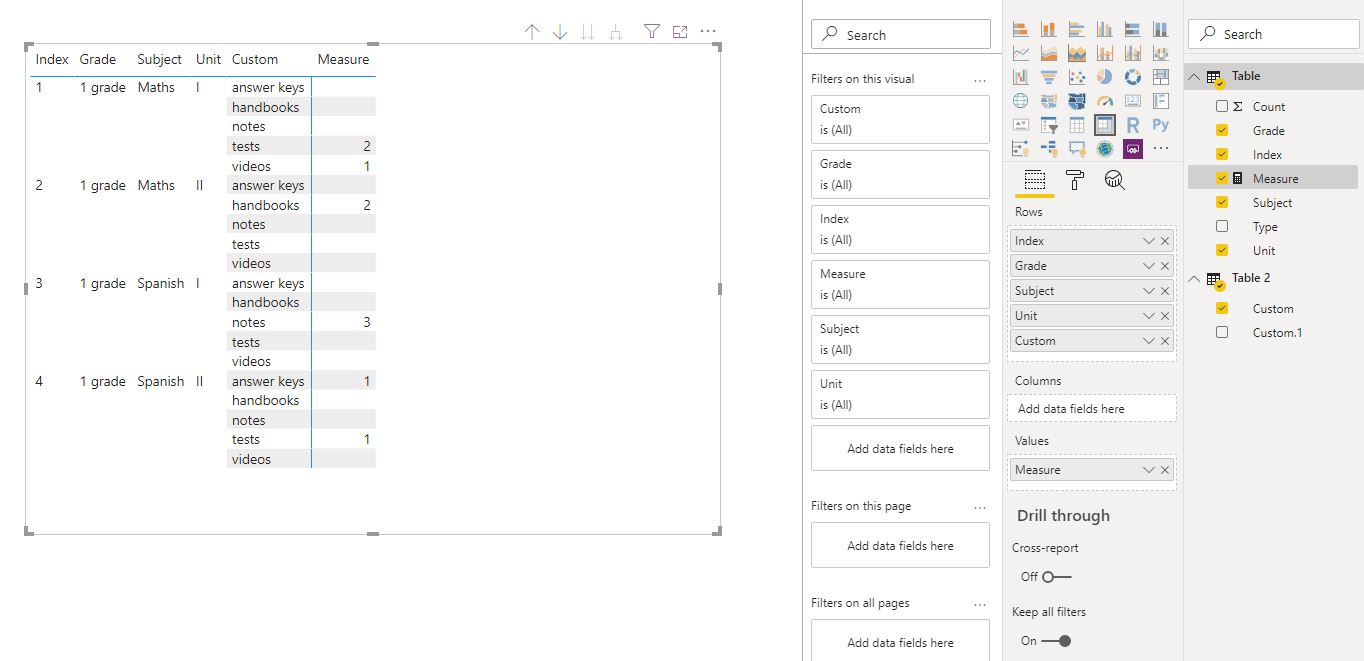1364x661 pixels.
Task: Open the Q&A visual
Action: point(1076,149)
